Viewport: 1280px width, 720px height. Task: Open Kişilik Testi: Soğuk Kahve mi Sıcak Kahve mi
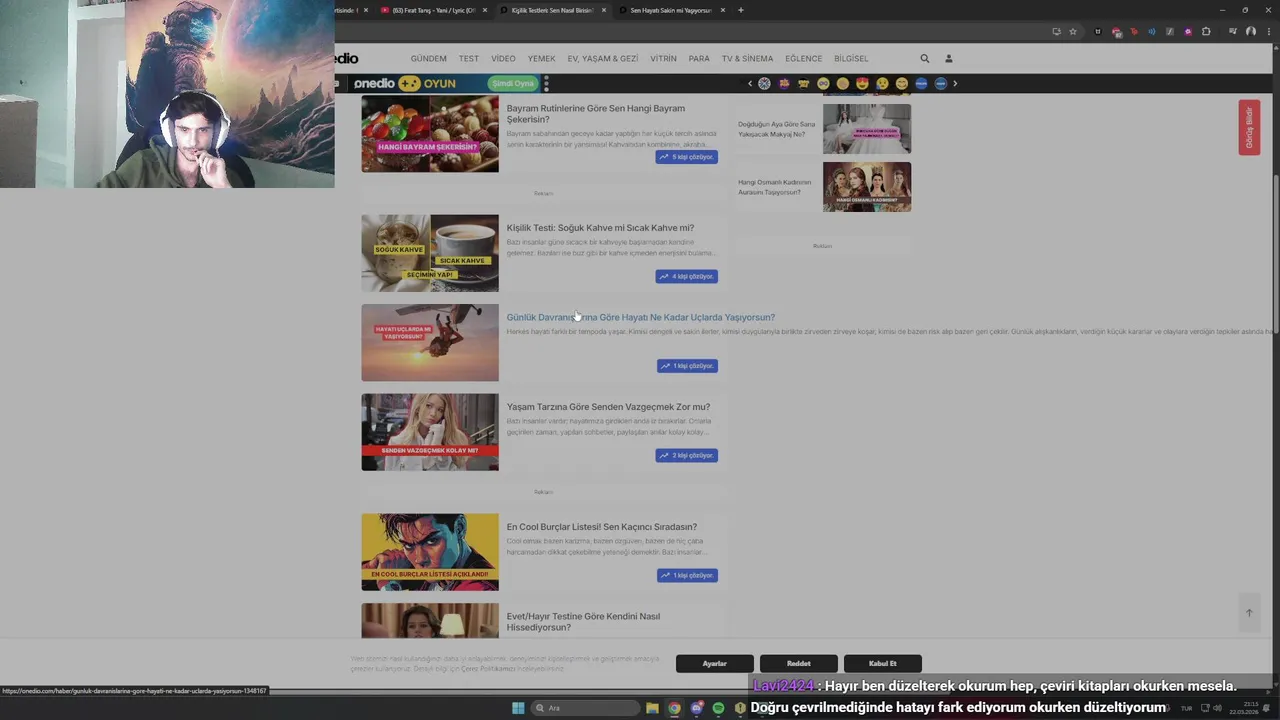(x=600, y=228)
